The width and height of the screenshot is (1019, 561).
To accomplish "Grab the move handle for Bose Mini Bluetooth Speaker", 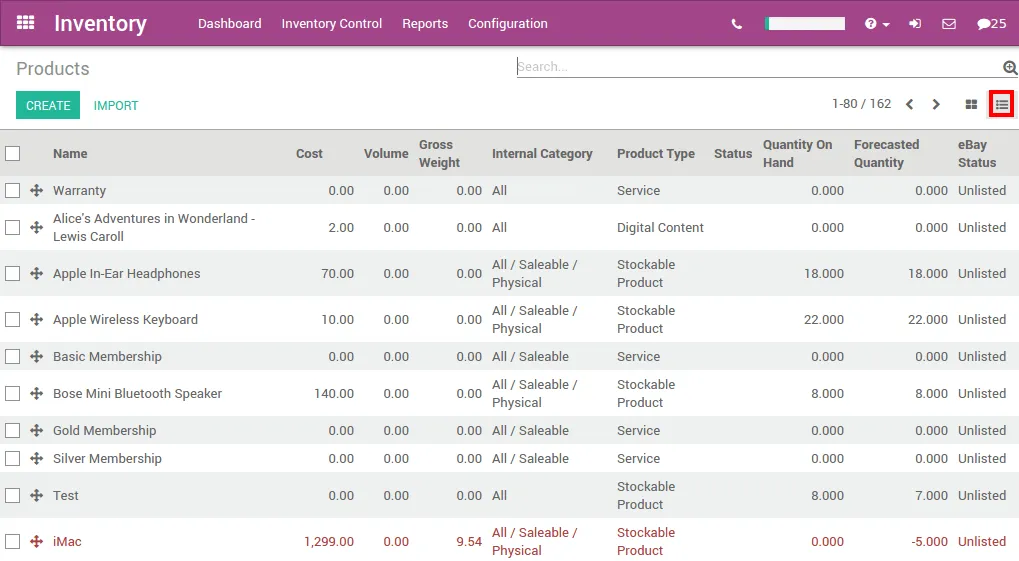I will point(36,394).
